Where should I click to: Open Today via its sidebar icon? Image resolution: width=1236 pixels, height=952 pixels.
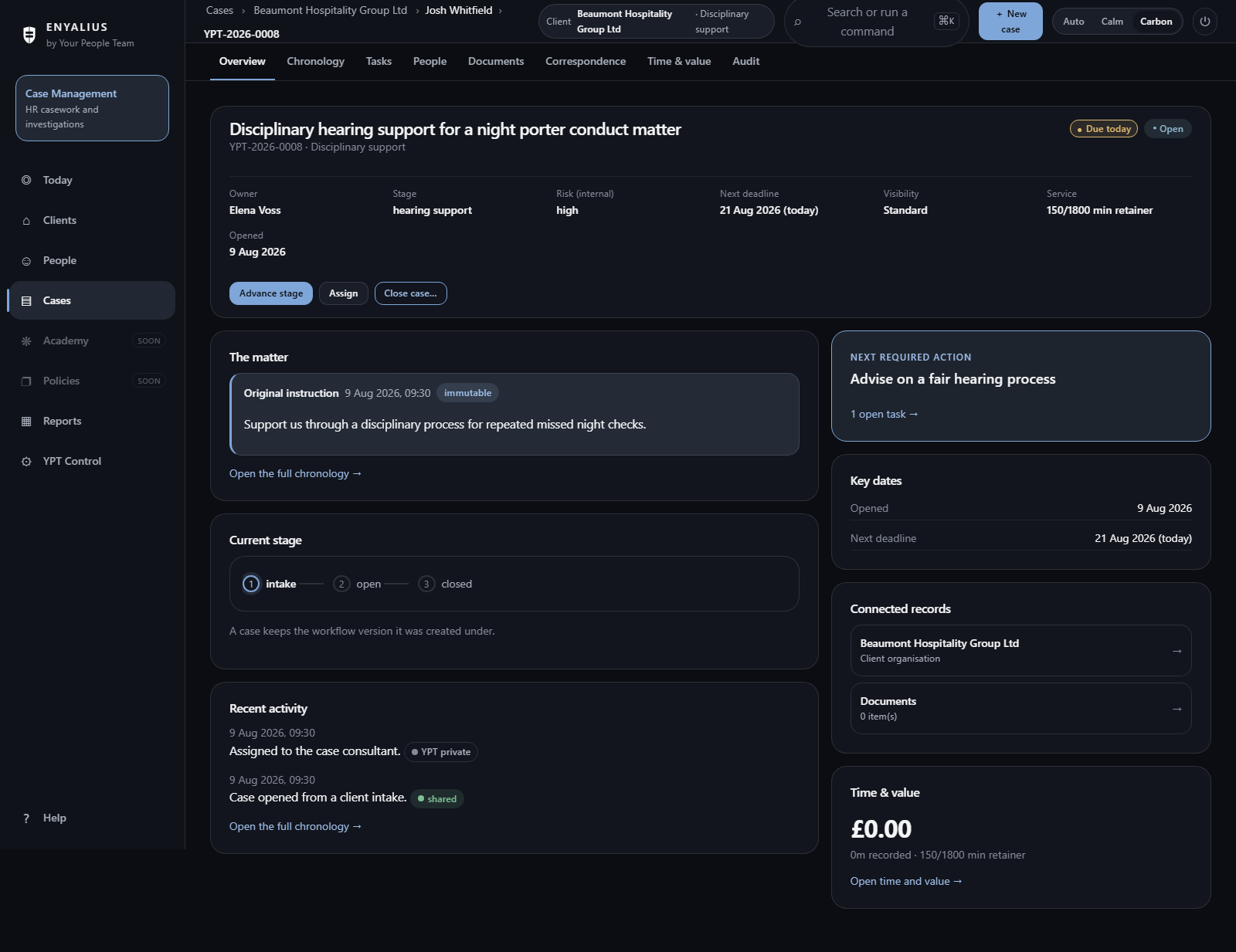(x=26, y=180)
